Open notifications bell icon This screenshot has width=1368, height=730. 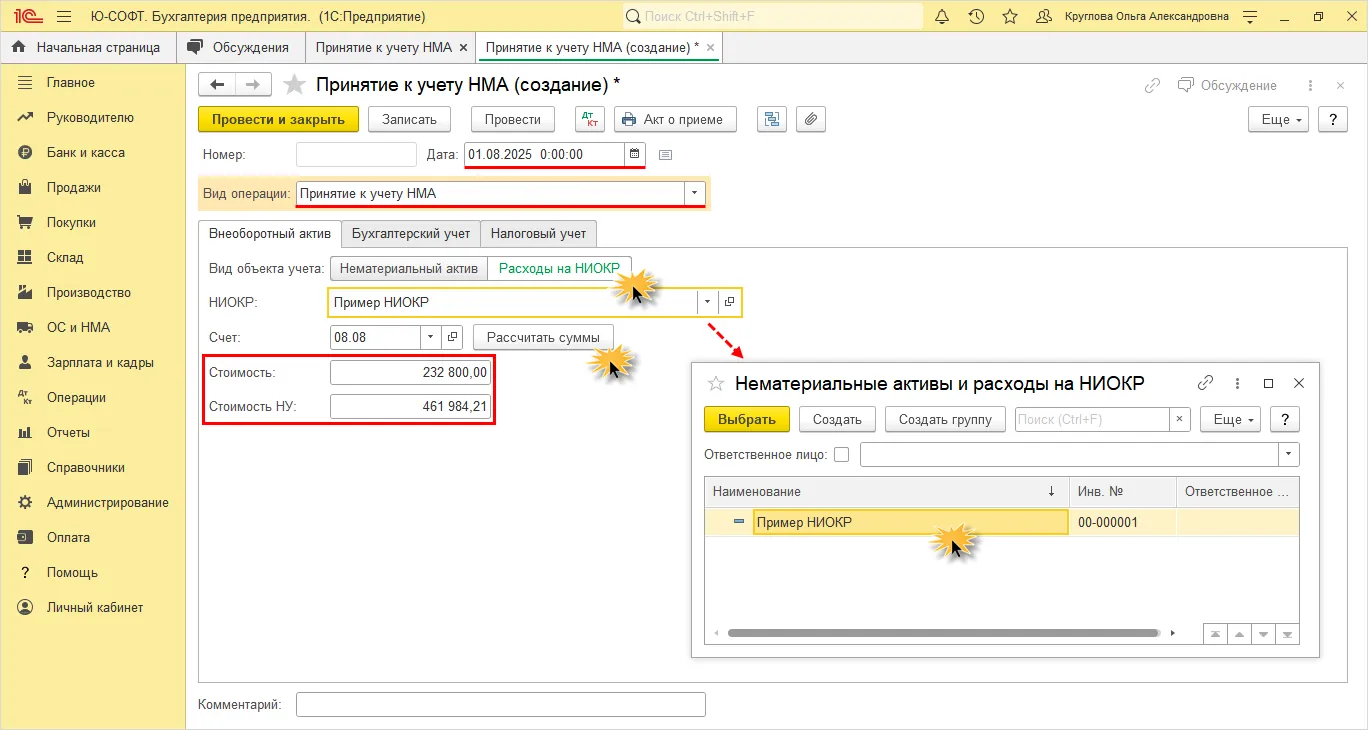tap(942, 16)
